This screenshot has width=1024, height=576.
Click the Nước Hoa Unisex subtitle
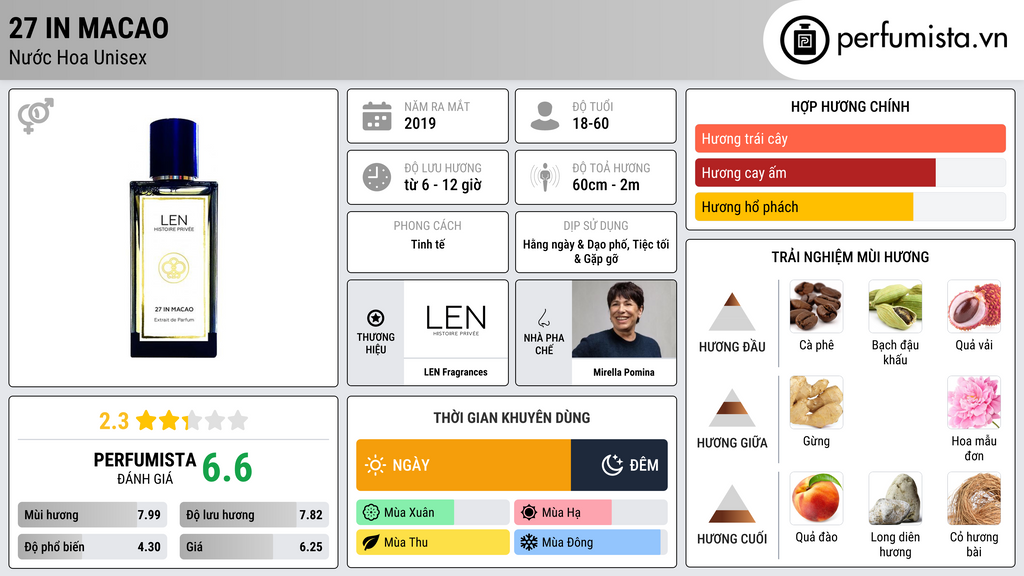click(78, 57)
